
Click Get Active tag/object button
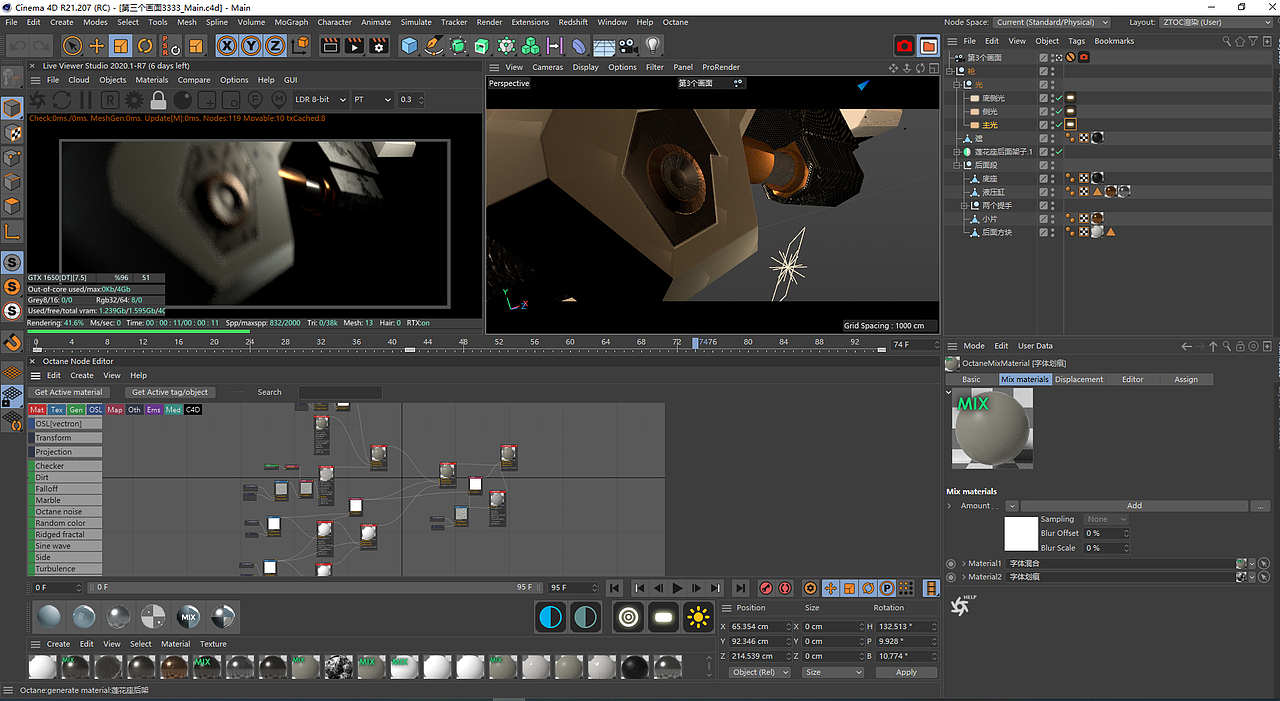tap(170, 392)
